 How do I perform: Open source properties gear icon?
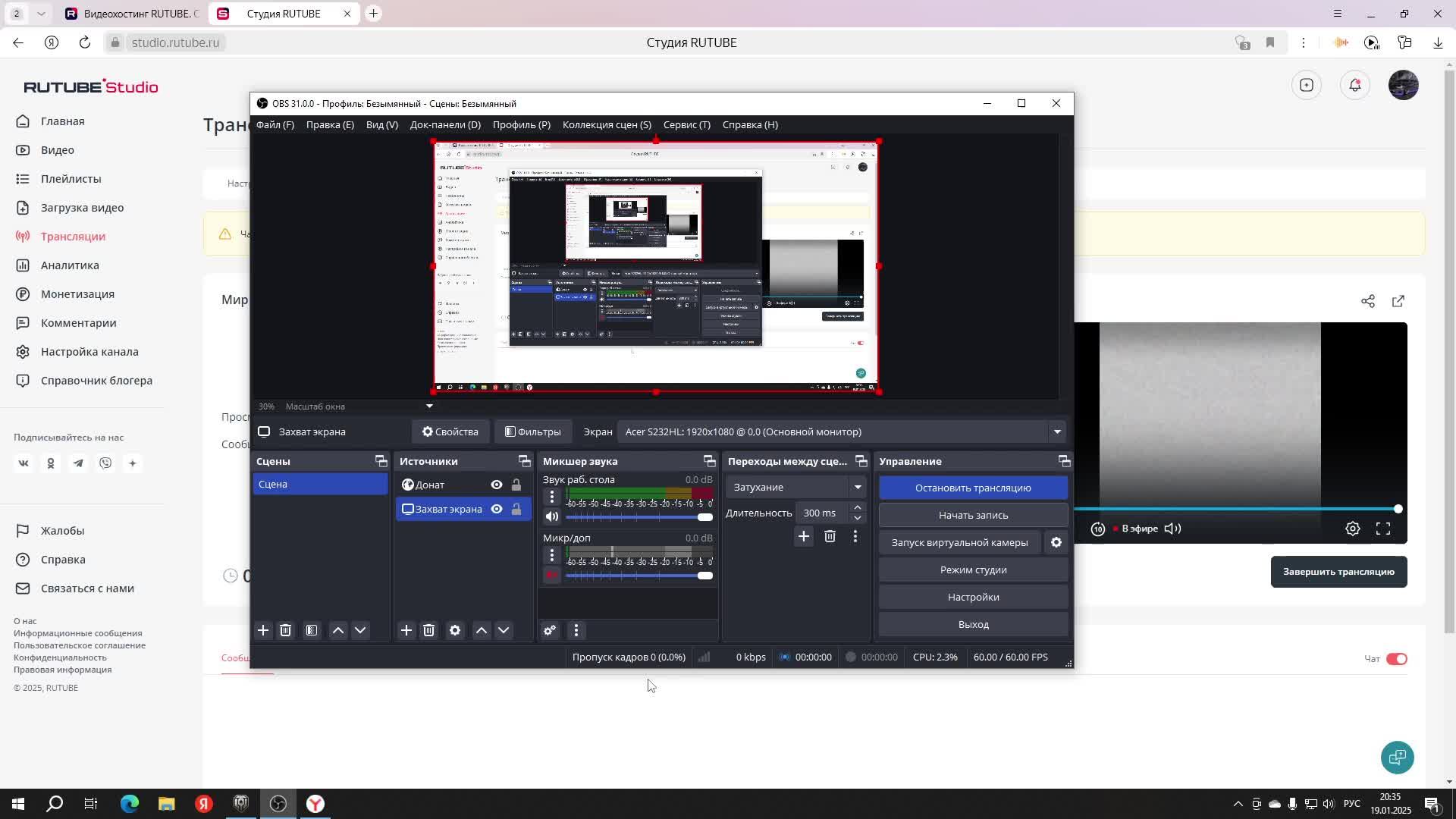455,630
